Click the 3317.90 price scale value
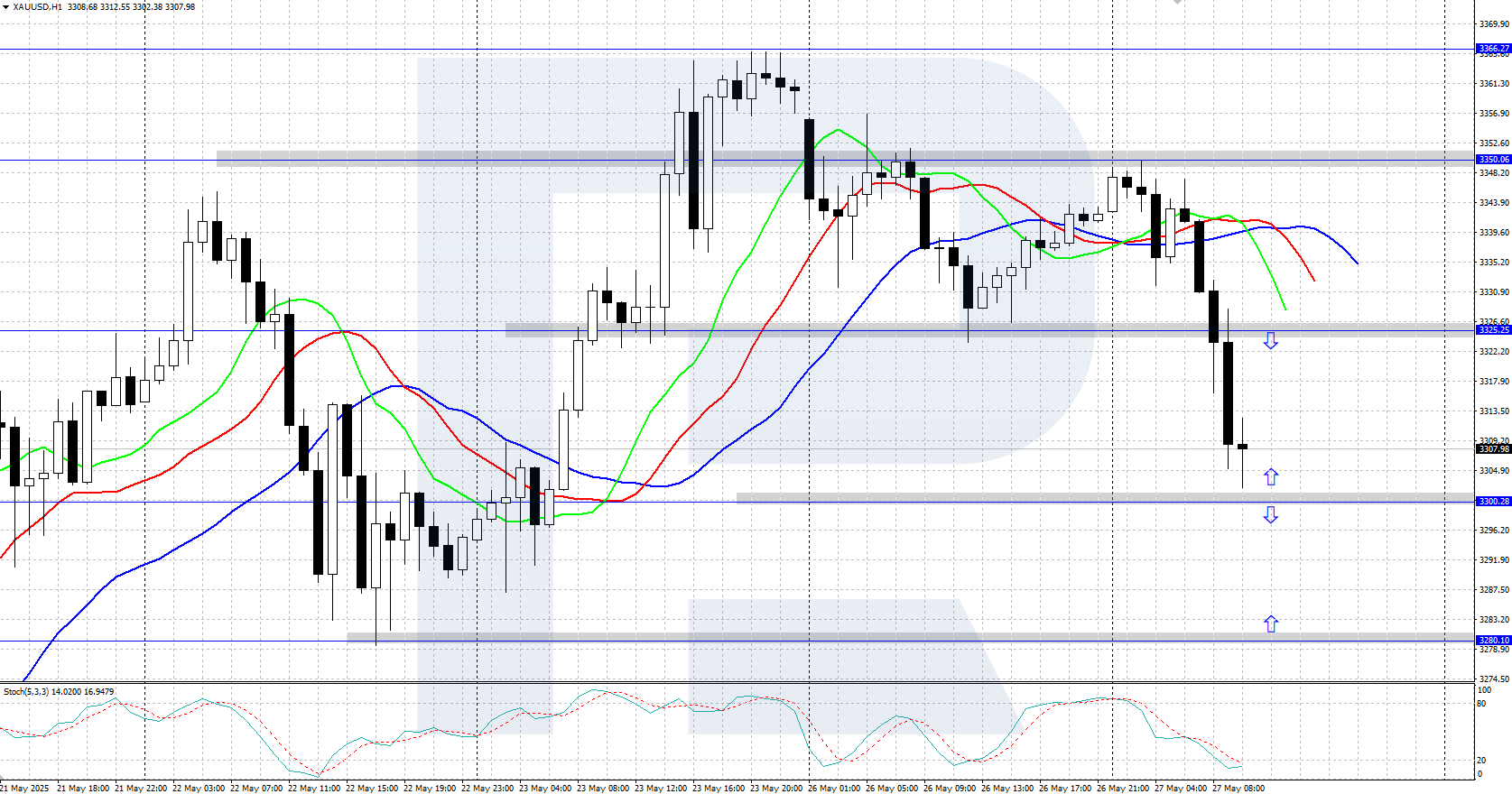1512x794 pixels. click(x=1494, y=382)
